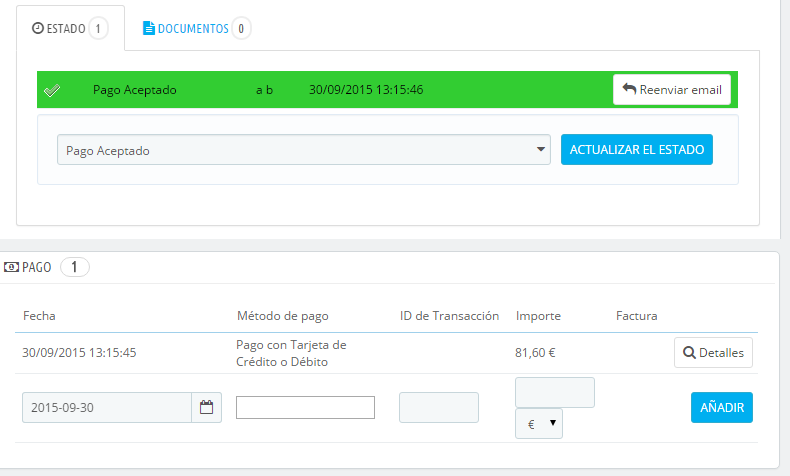Click the Pago section count badge
This screenshot has width=790, height=476.
[75, 267]
